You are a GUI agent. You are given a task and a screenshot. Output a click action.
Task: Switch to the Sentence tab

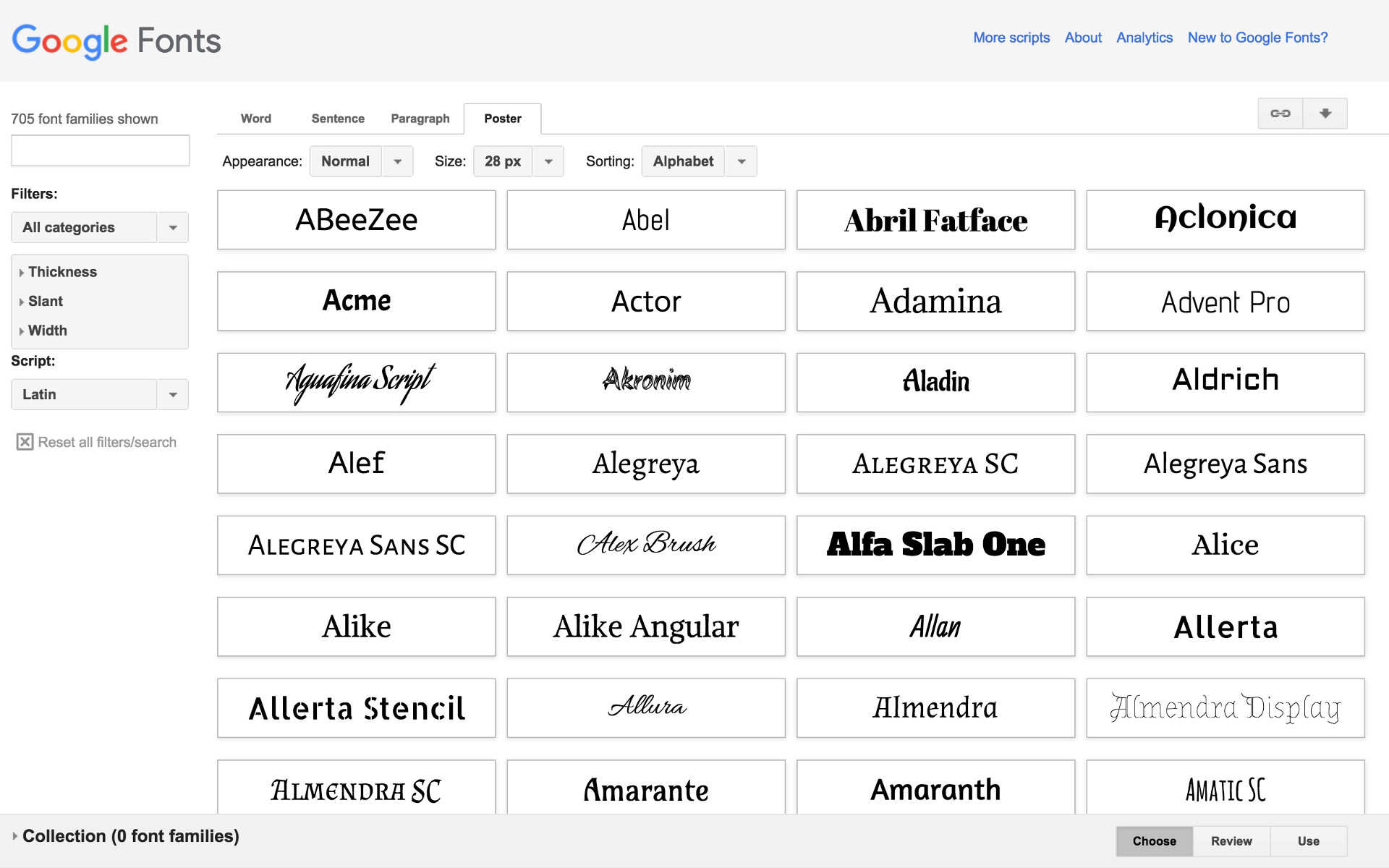(337, 119)
